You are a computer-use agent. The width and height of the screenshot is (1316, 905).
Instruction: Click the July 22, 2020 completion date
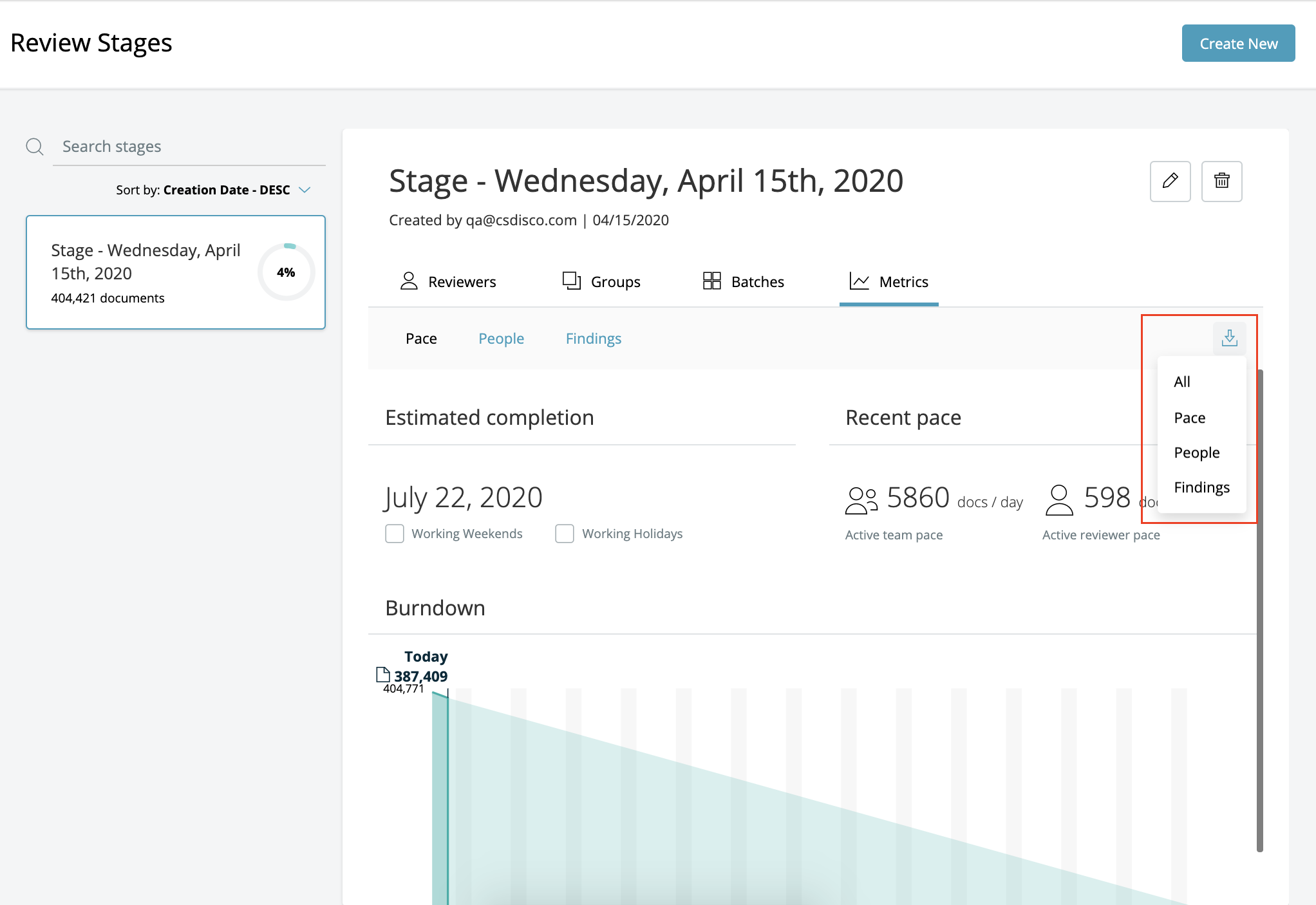tap(464, 498)
